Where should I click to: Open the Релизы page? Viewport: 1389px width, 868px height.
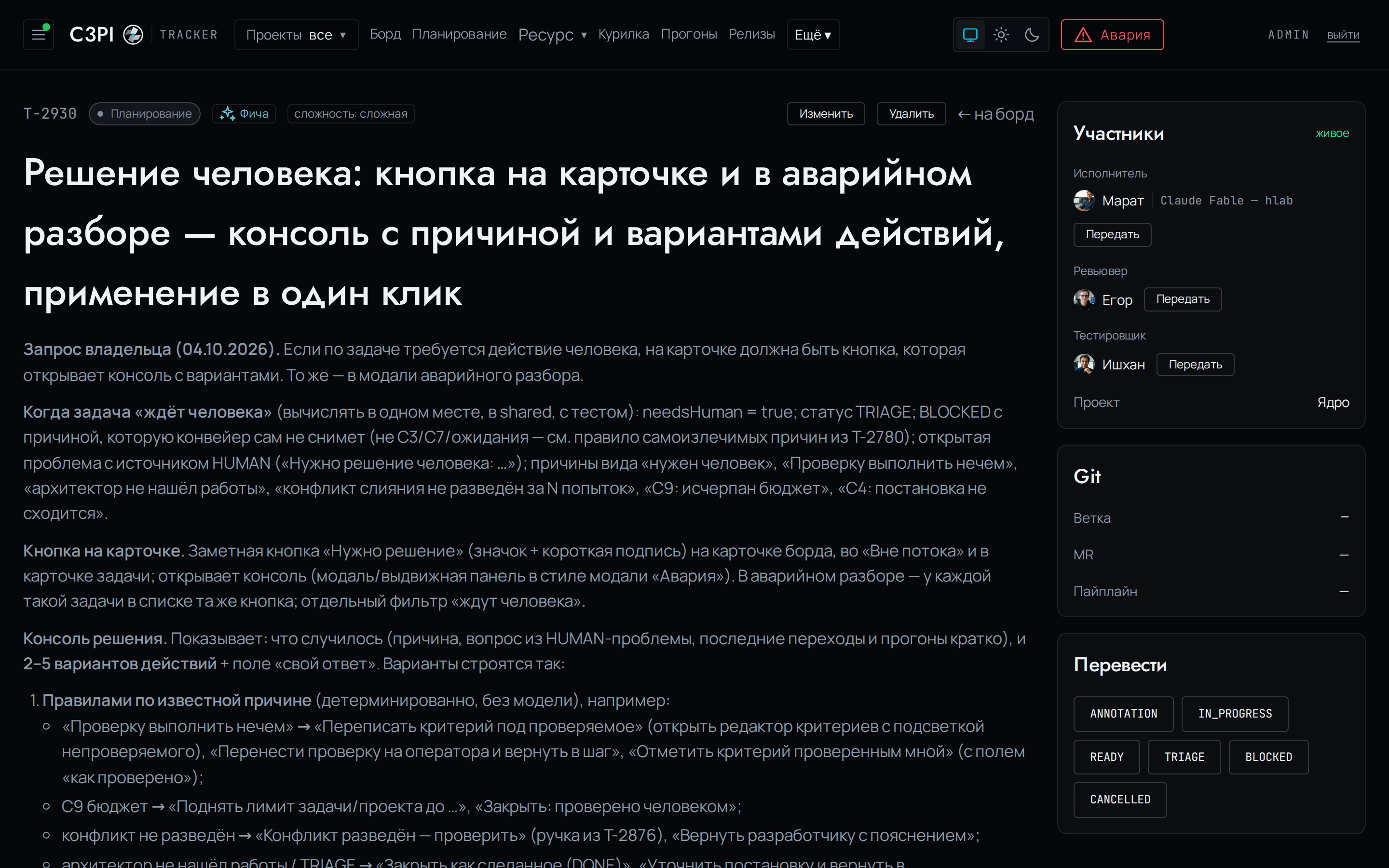pos(751,34)
